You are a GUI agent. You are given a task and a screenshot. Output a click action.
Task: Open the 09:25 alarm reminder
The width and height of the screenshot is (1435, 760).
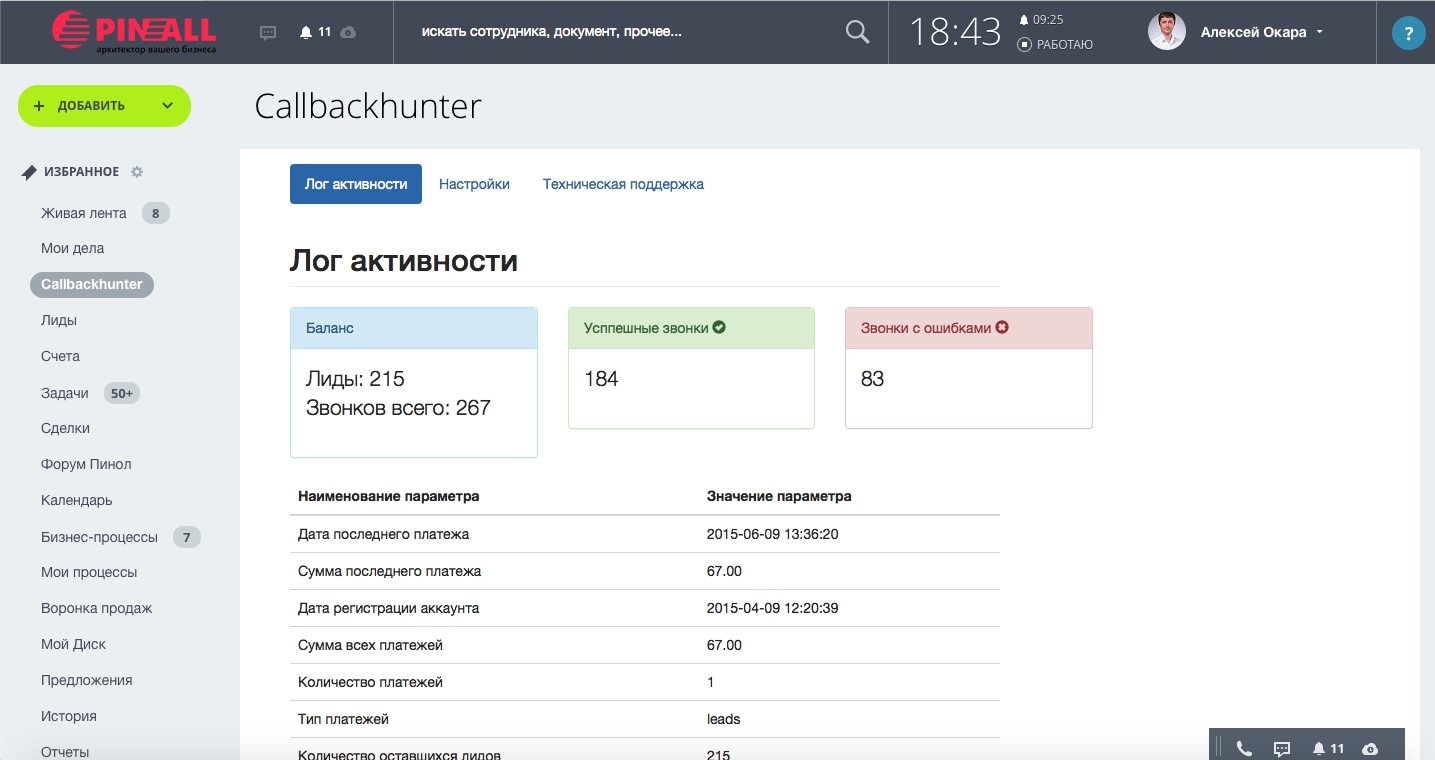pyautogui.click(x=1041, y=19)
